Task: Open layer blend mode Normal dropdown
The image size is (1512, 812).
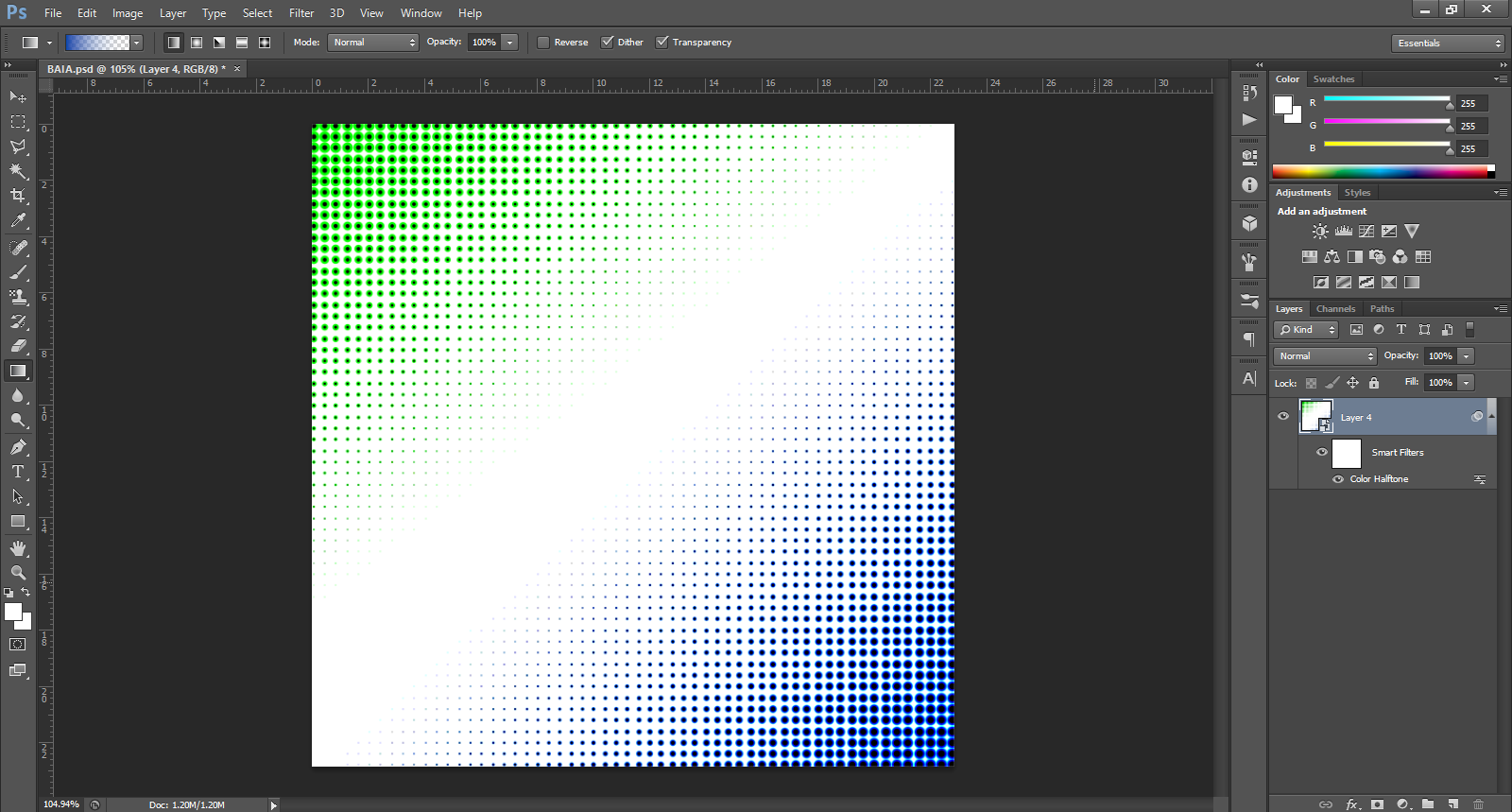Action: coord(1326,356)
